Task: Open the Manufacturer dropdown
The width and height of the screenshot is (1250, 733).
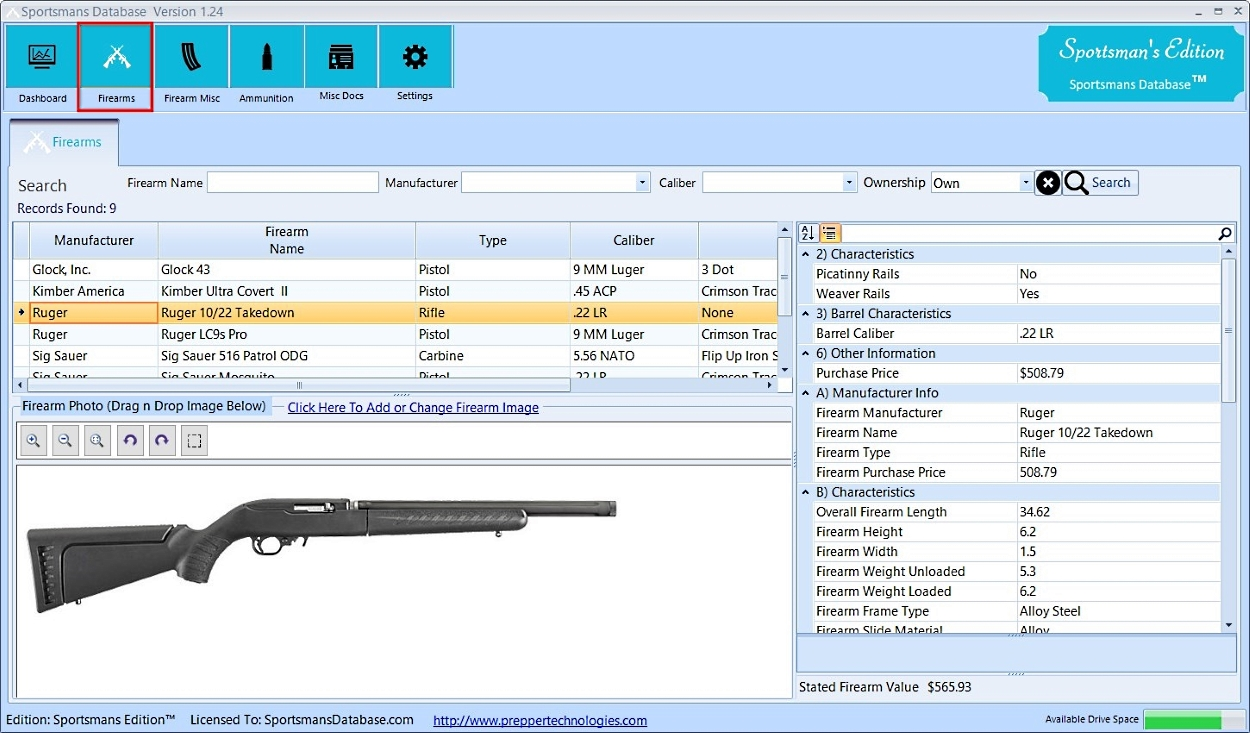Action: (643, 183)
